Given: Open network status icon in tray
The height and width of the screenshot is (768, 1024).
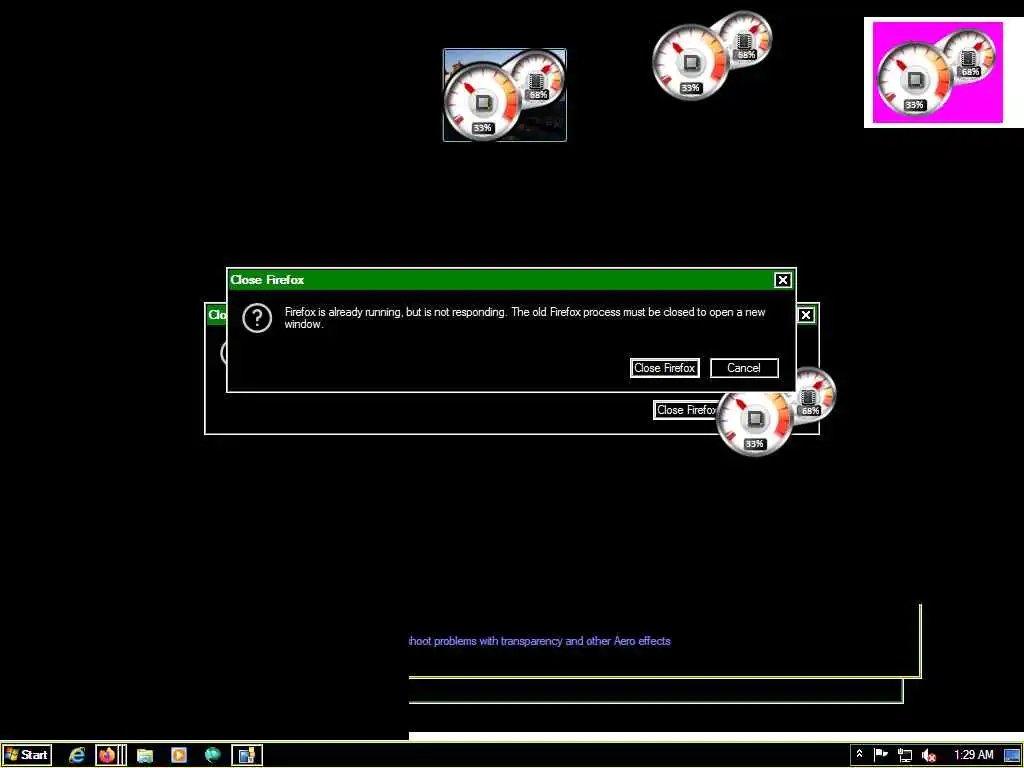Looking at the screenshot, I should (904, 756).
